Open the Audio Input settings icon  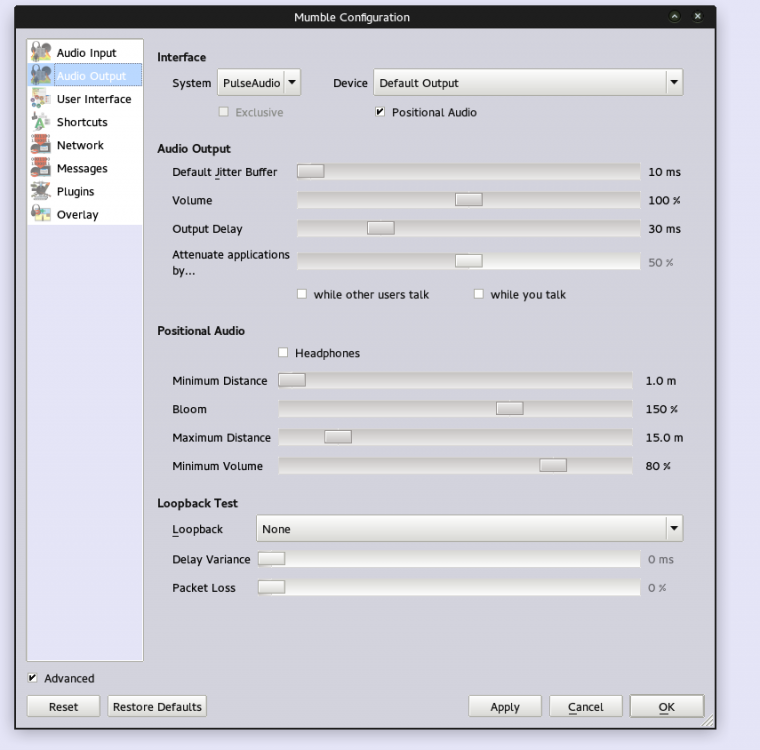pos(41,54)
